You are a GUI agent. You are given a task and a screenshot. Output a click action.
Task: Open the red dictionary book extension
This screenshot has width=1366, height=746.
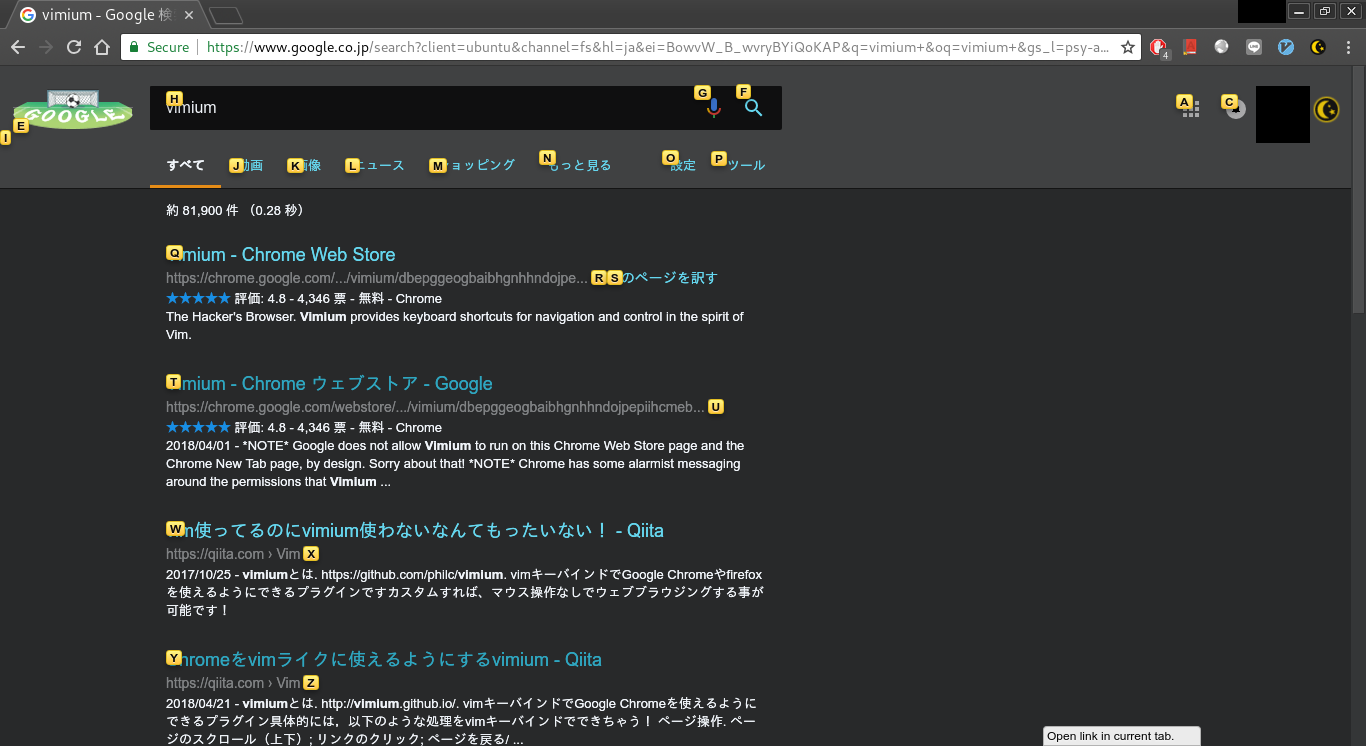coord(1190,47)
